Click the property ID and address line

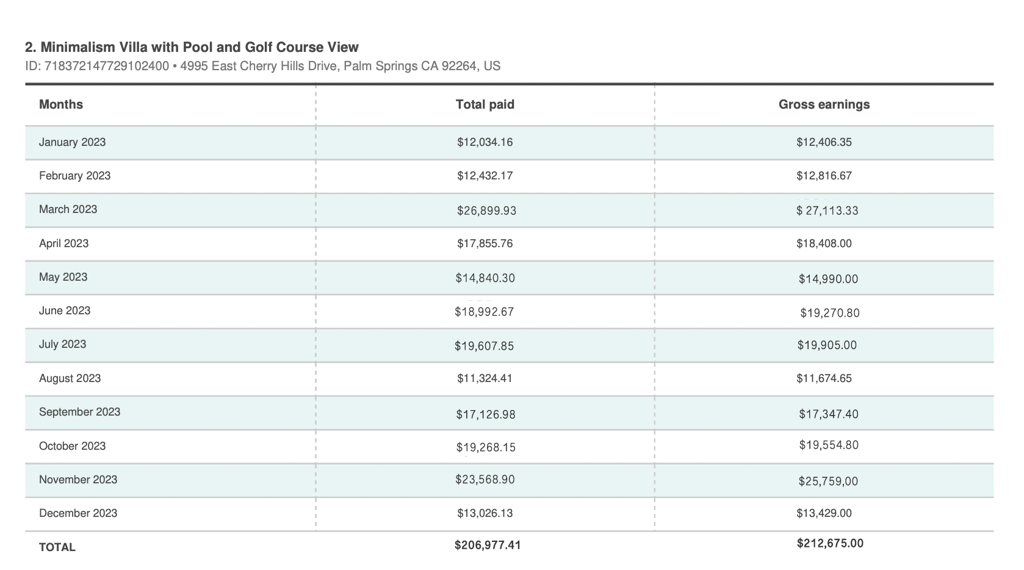tap(263, 66)
